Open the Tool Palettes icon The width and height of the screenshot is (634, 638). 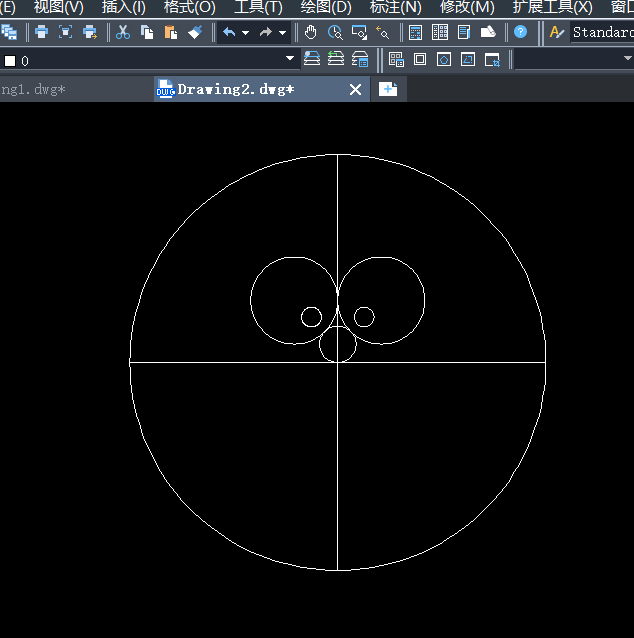[488, 32]
